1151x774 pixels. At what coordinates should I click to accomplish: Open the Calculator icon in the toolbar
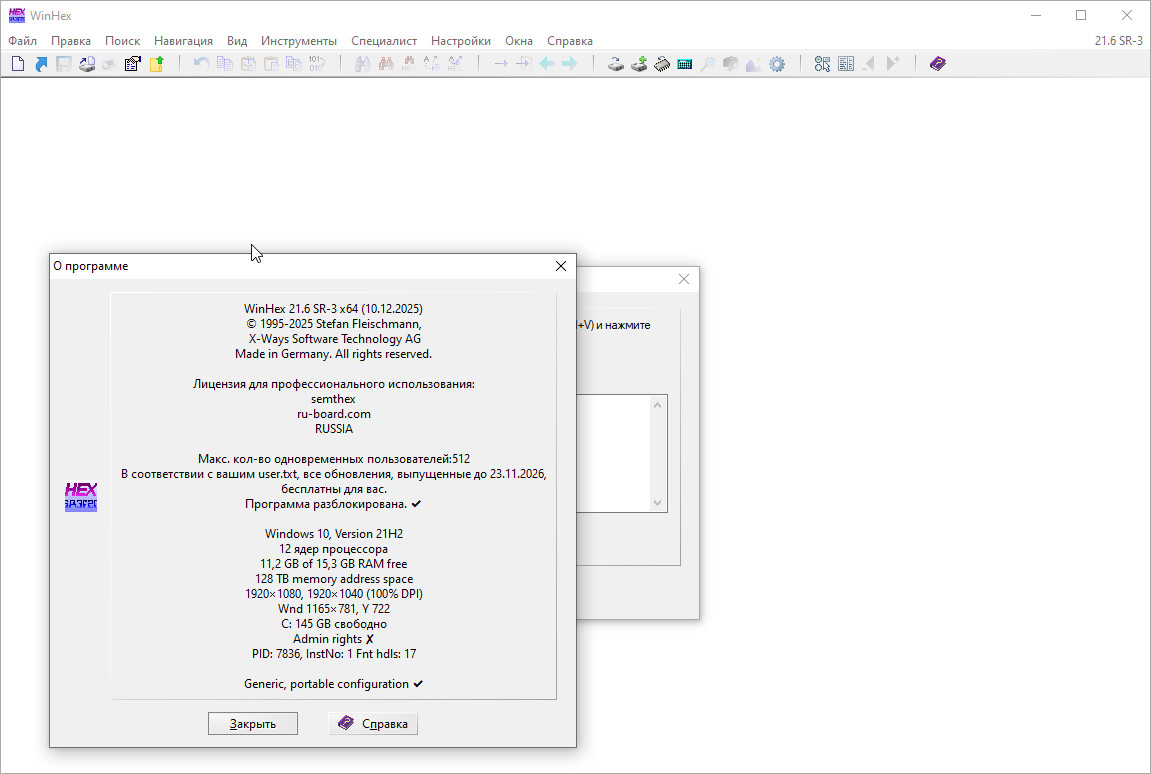pyautogui.click(x=685, y=64)
